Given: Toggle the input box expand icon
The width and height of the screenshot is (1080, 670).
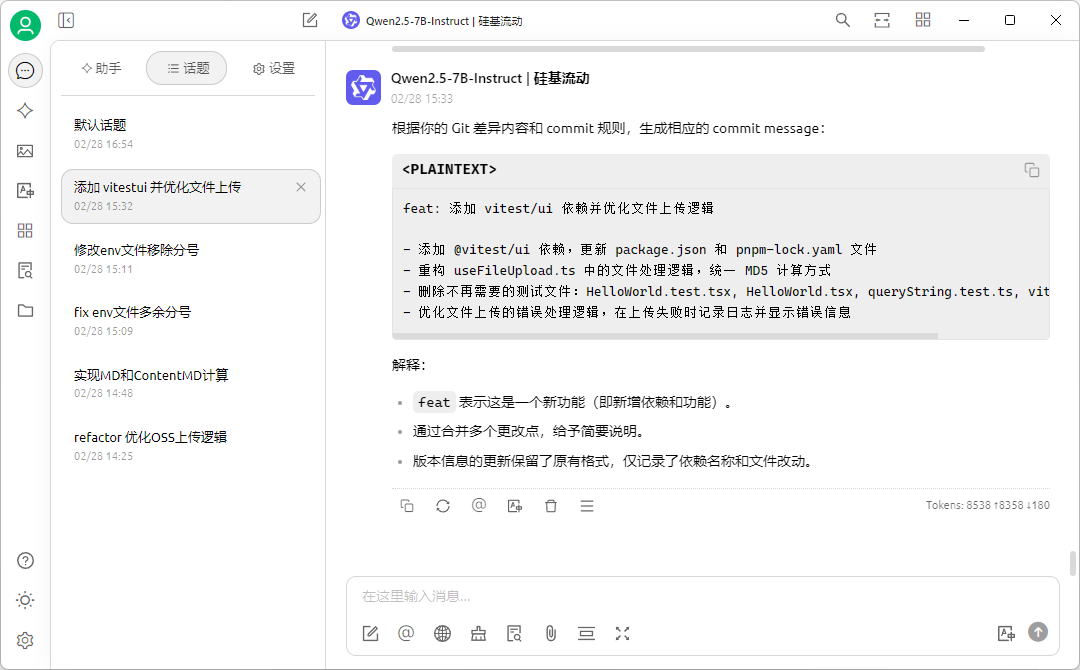Looking at the screenshot, I should click(622, 633).
